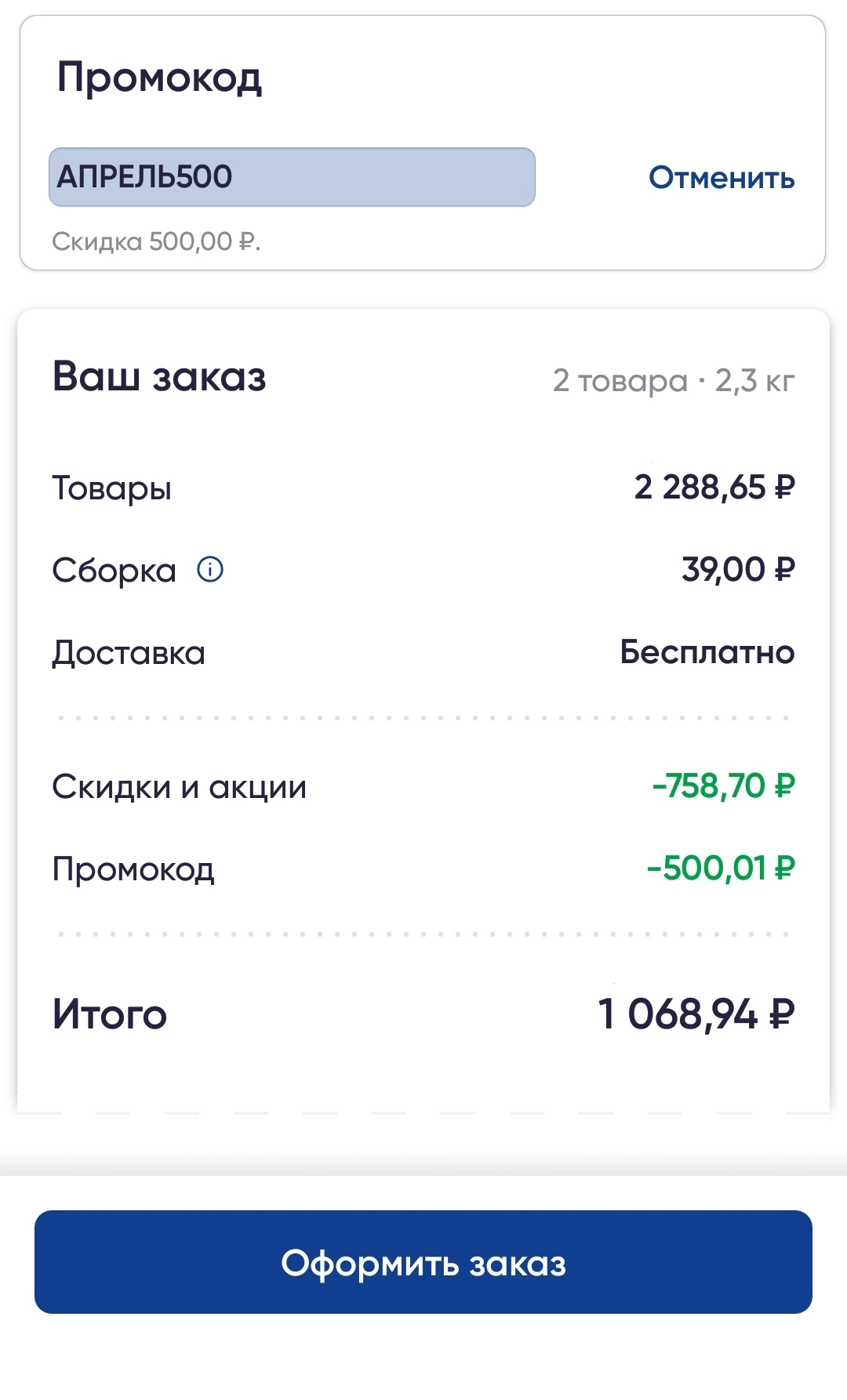Click the Отменить promo code link
The height and width of the screenshot is (1400, 847).
pyautogui.click(x=722, y=178)
